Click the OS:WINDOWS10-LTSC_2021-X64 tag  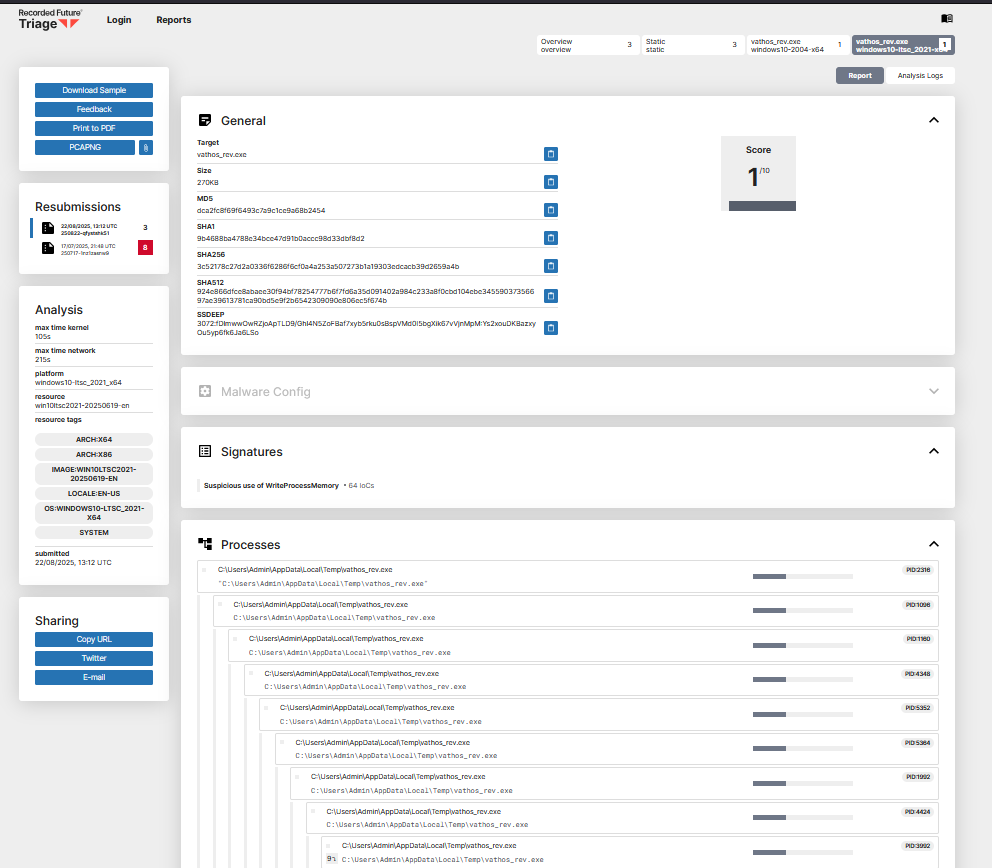[94, 513]
